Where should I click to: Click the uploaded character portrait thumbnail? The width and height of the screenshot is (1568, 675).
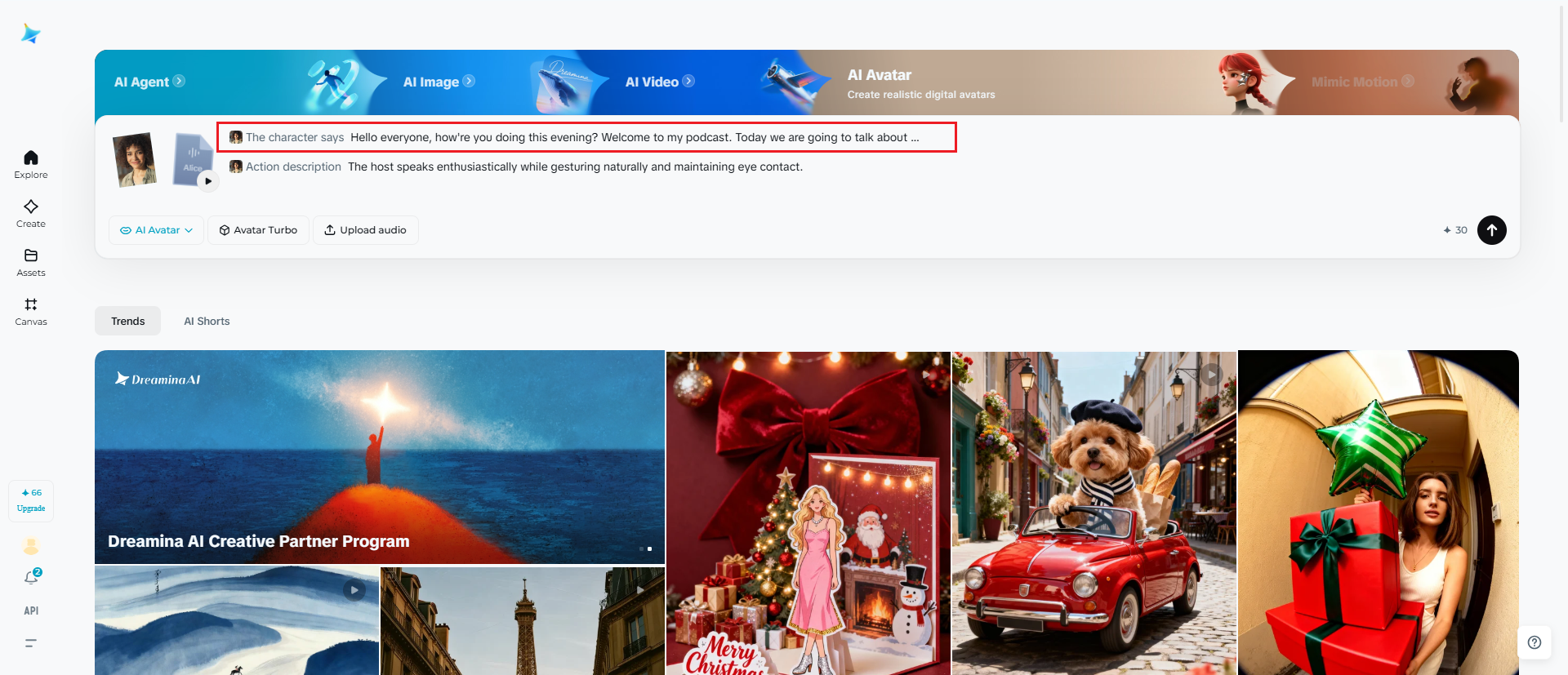coord(135,160)
